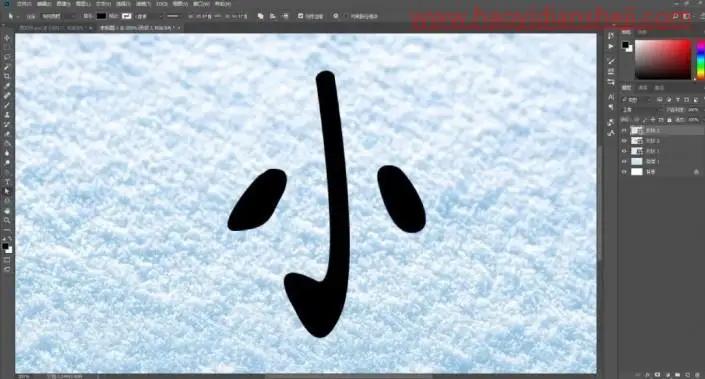Viewport: 705px width, 379px height.
Task: Open the Actions panel play icon
Action: point(611,47)
